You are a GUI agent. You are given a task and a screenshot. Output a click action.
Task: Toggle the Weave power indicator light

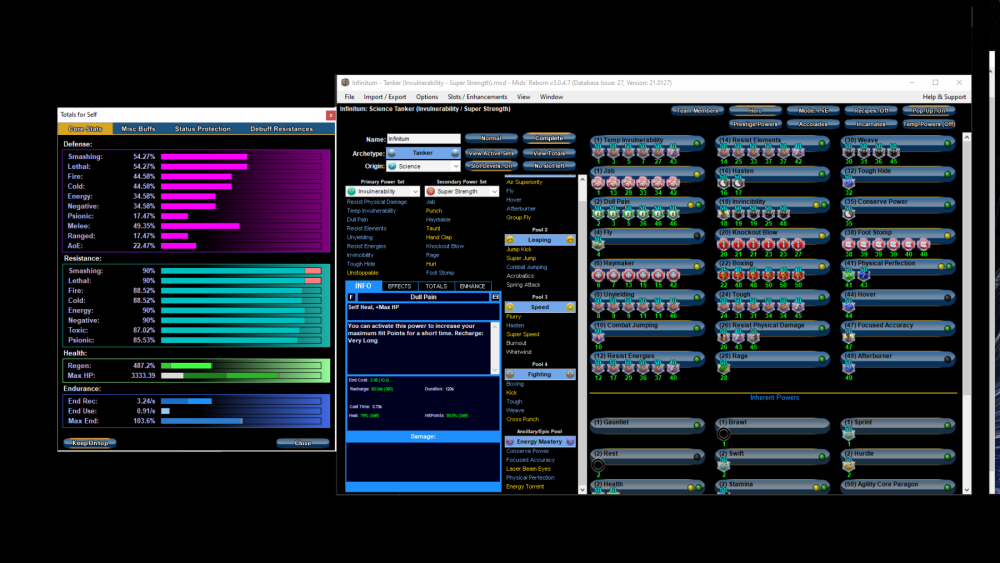pos(946,142)
